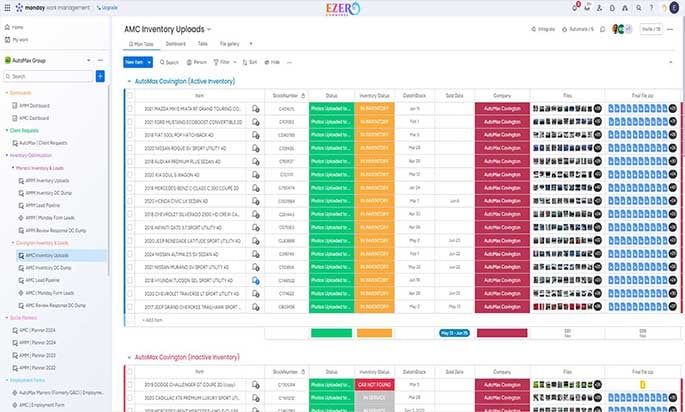Collapse the AutoMax Covington Active Inventory group
685x412 pixels.
[129, 81]
